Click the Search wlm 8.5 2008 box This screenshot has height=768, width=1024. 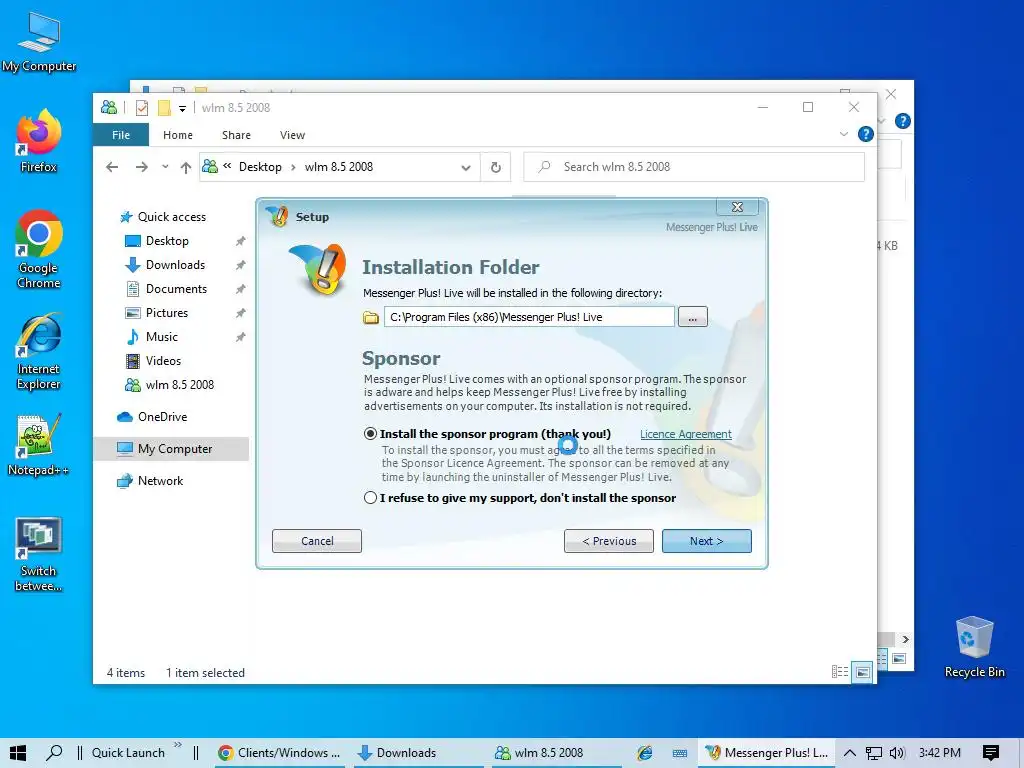pos(694,167)
